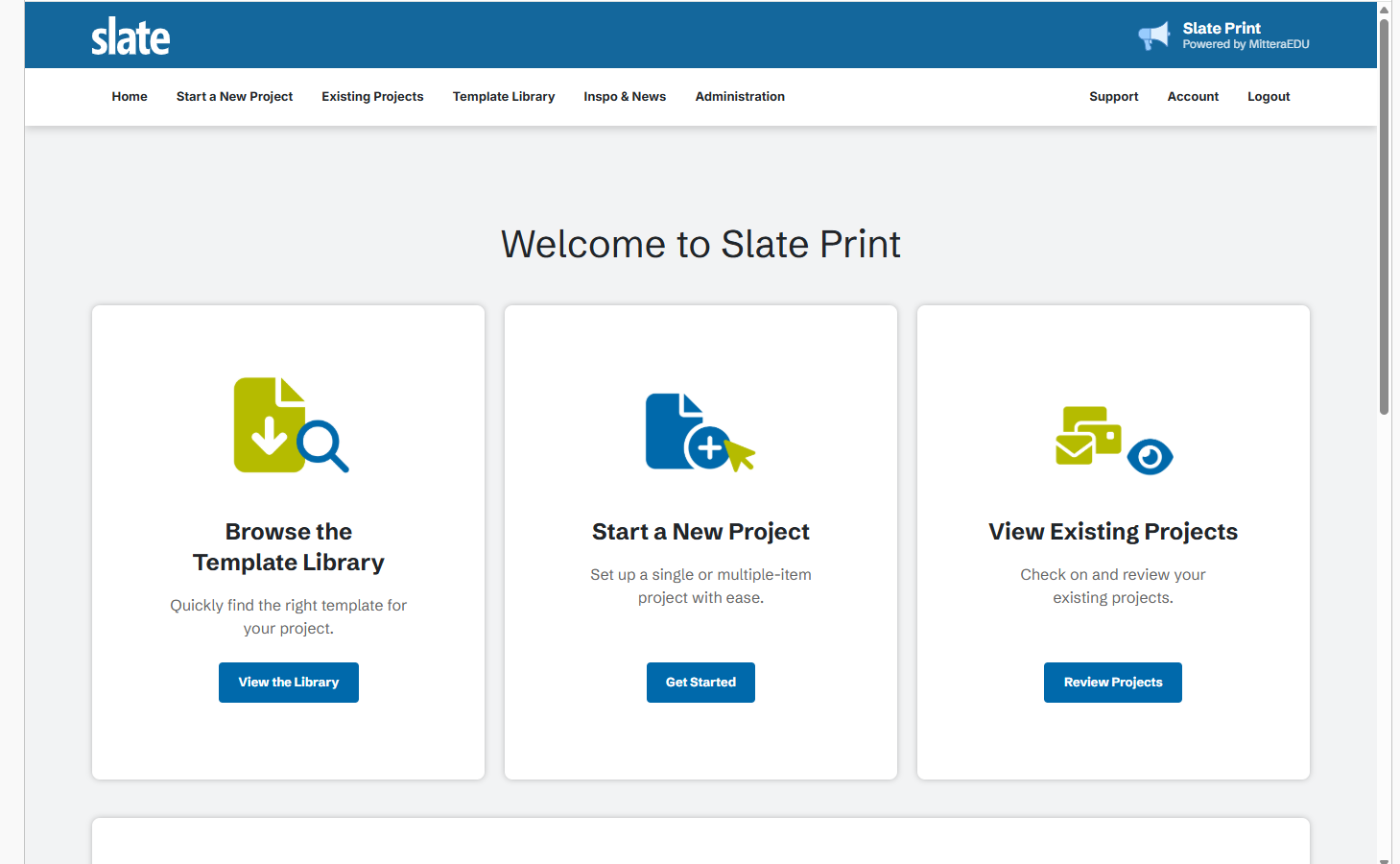Click the Browse the Template Library heading
Viewport: 1400px width, 864px height.
pos(289,547)
